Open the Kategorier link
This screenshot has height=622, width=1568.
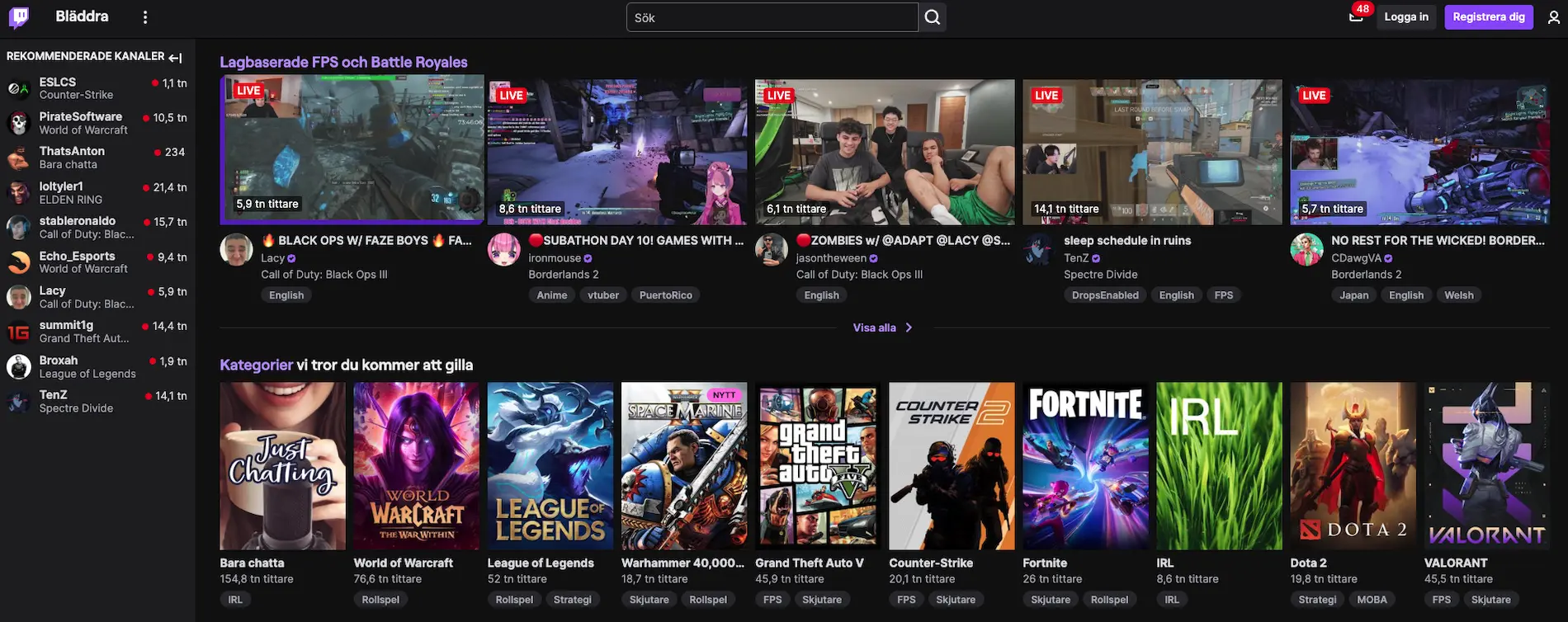point(256,365)
